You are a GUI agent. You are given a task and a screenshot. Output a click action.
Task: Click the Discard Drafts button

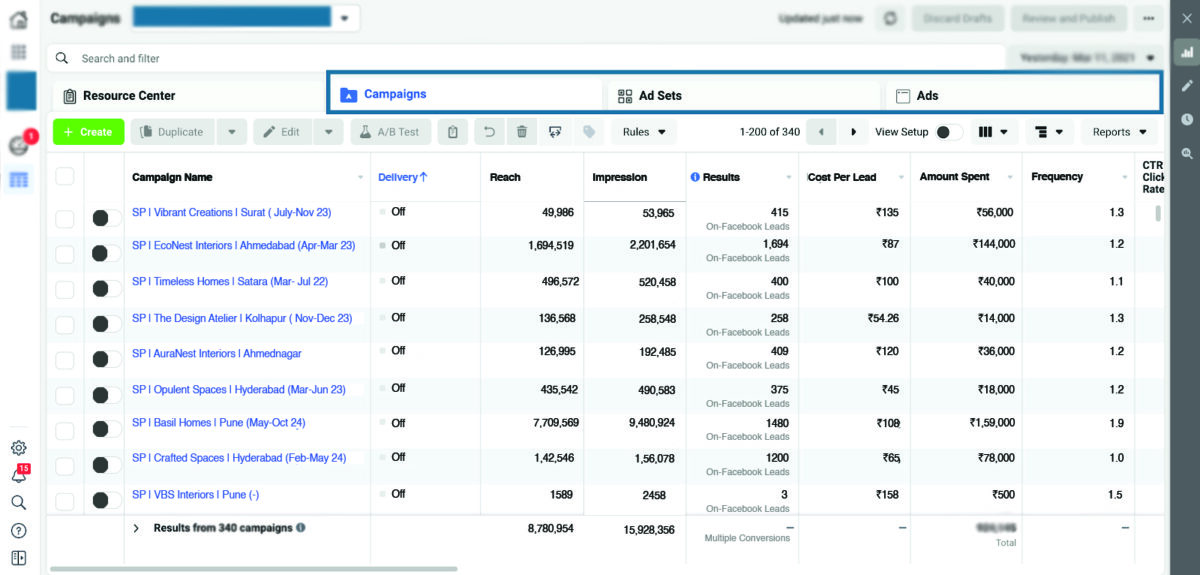tap(958, 19)
